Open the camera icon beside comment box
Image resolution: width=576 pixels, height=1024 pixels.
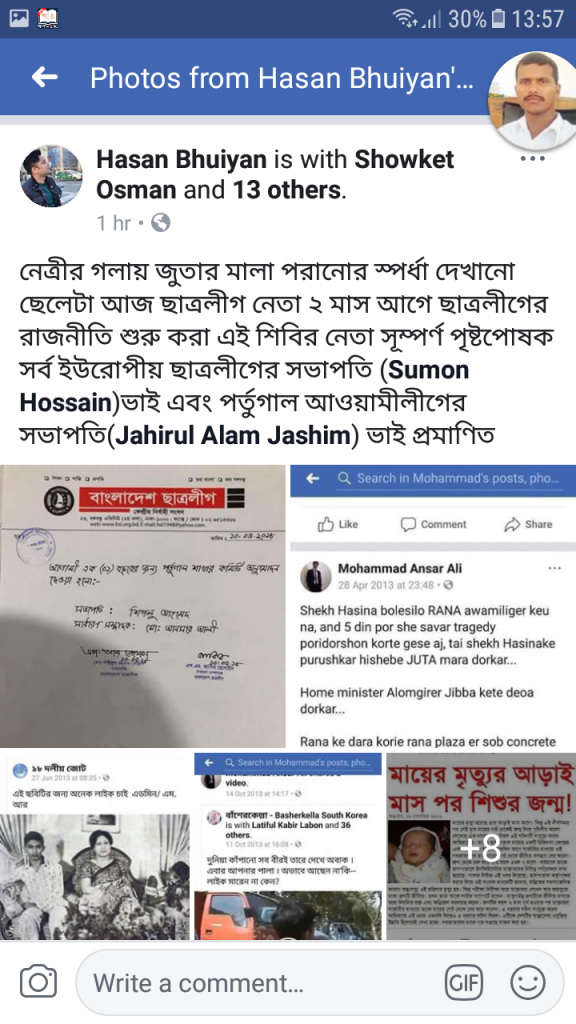click(x=38, y=982)
